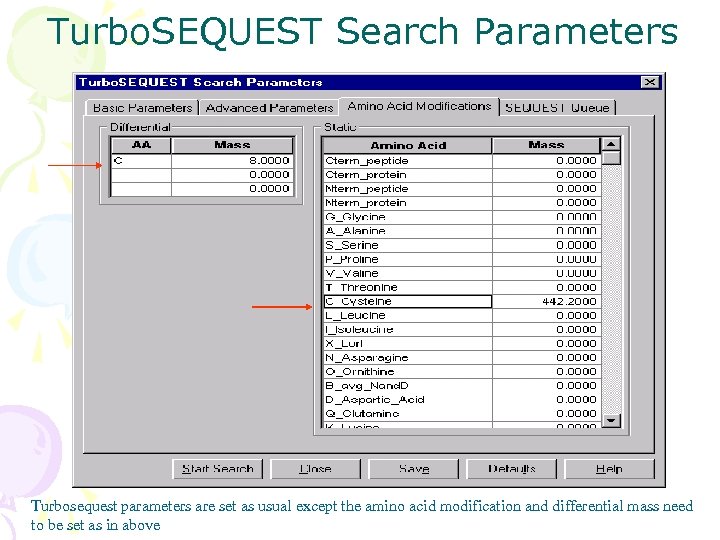Image resolution: width=720 pixels, height=540 pixels.
Task: Open the SEQUEST Queue tab
Action: (557, 108)
